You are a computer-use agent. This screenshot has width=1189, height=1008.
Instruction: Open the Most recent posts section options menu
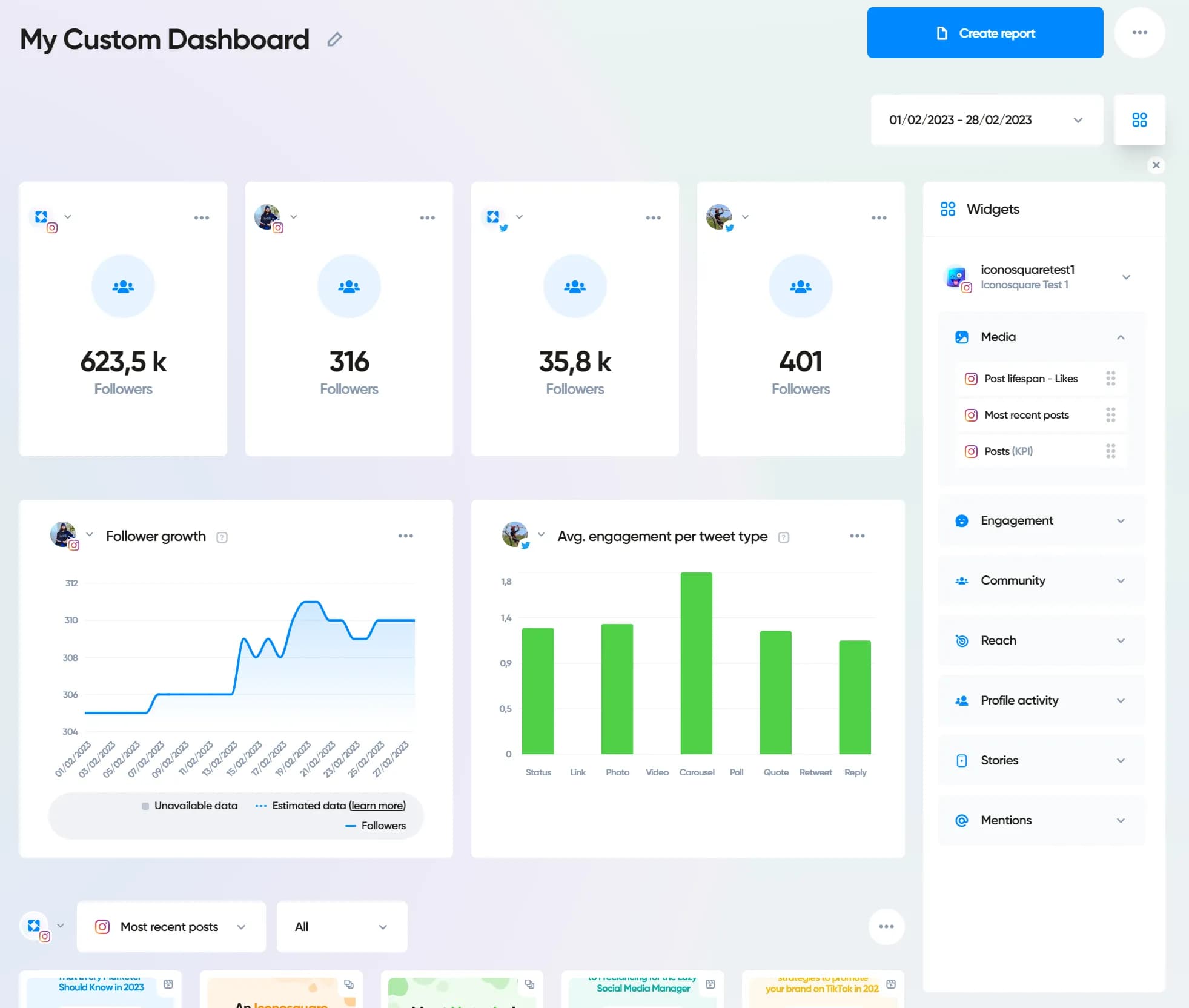[x=886, y=926]
